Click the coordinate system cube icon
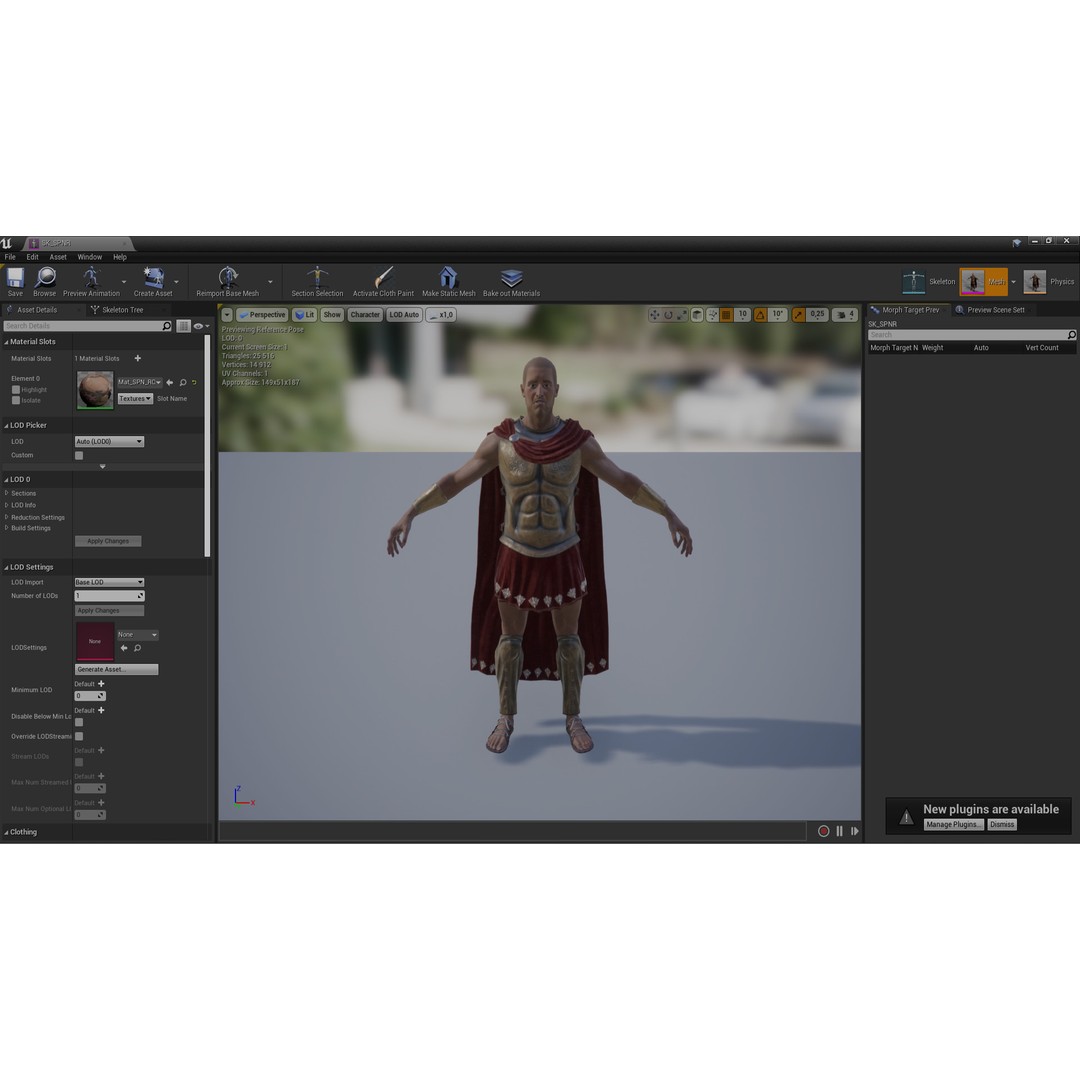This screenshot has height=1080, width=1080. [x=697, y=315]
